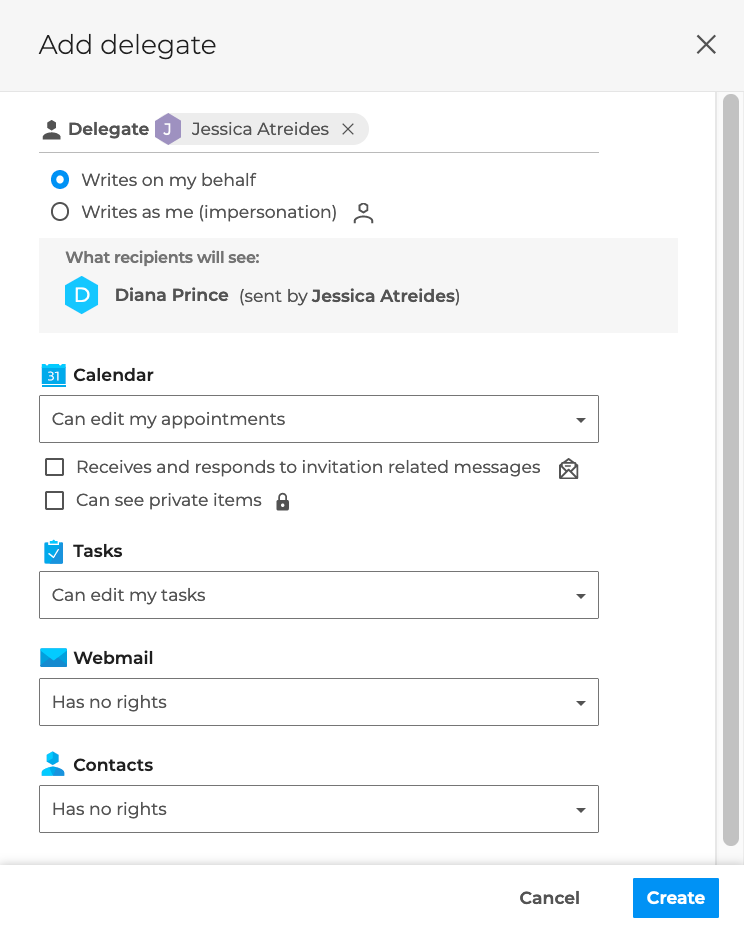Click the Cancel button
The image size is (744, 930).
click(549, 898)
